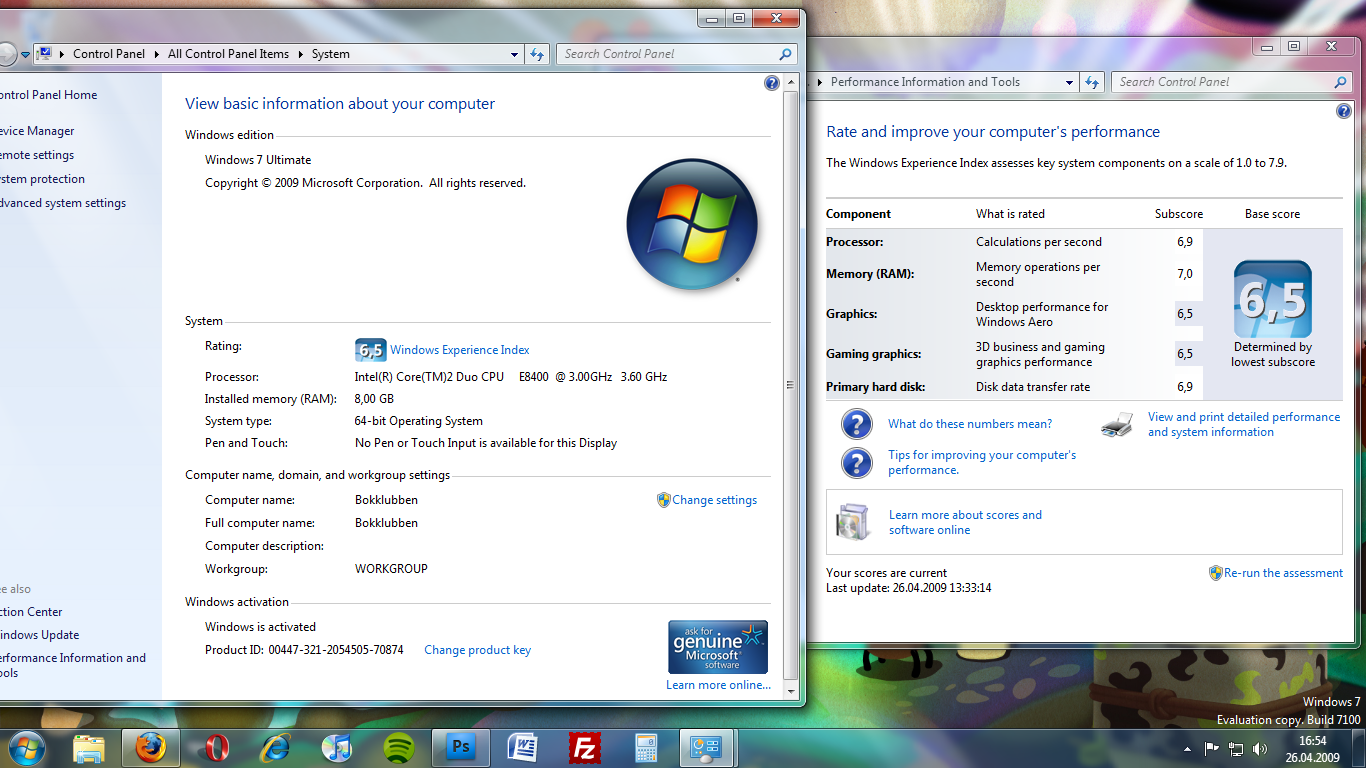The height and width of the screenshot is (768, 1366).
Task: Select Control Panel breadcrumb segment
Action: [109, 54]
